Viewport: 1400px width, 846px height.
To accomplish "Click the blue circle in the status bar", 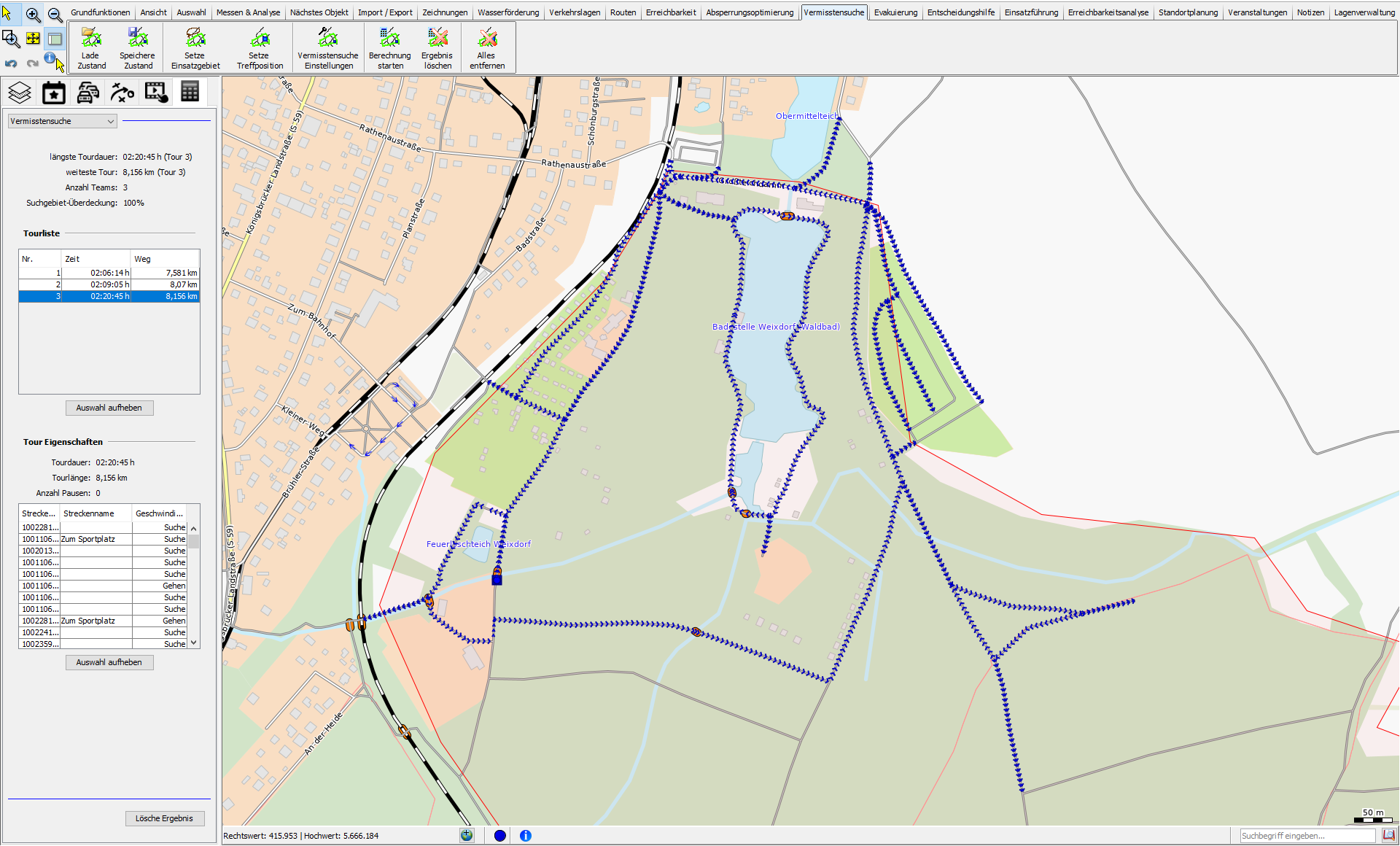I will click(499, 836).
